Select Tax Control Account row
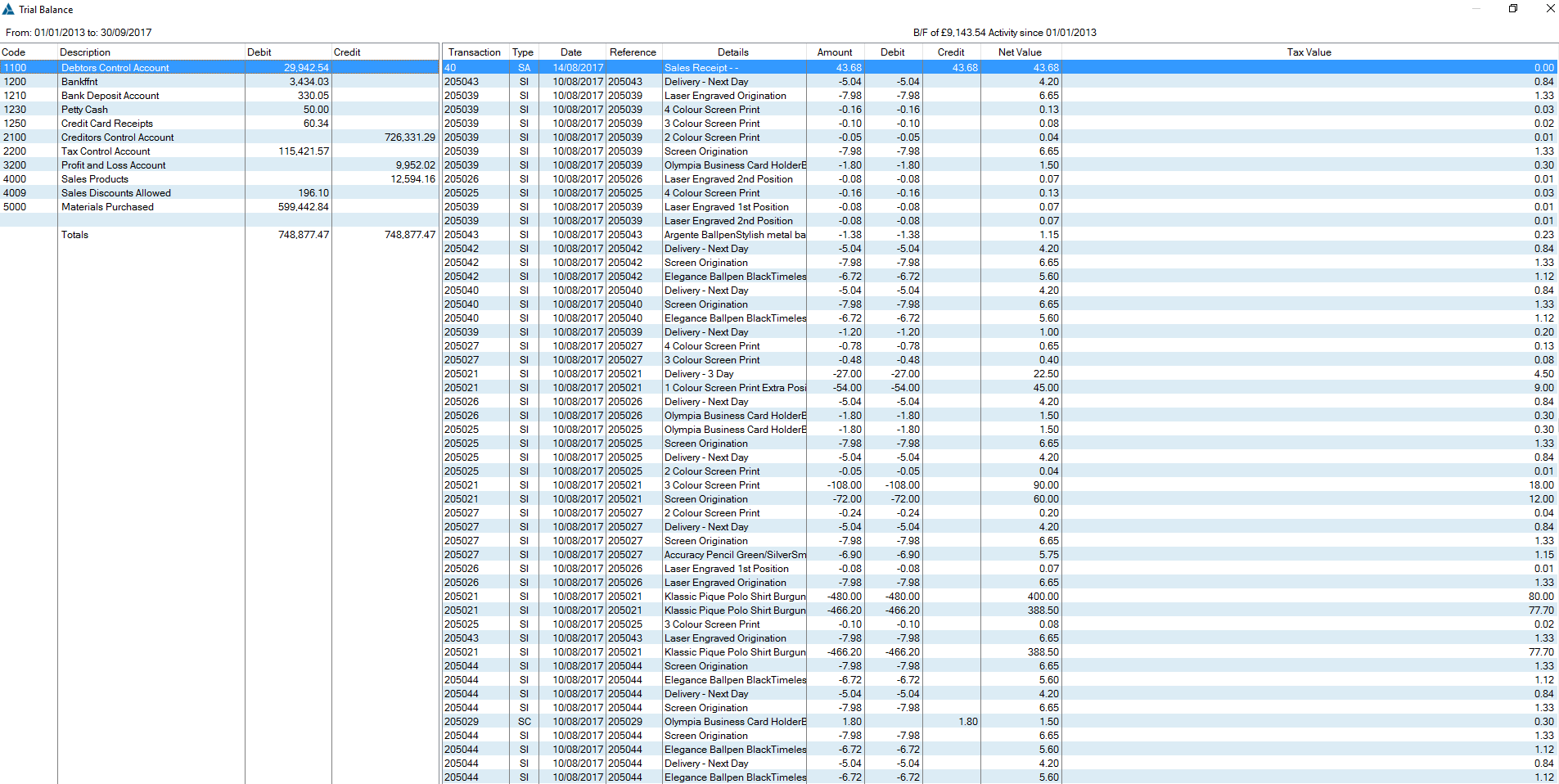Image resolution: width=1559 pixels, height=784 pixels. pos(219,151)
